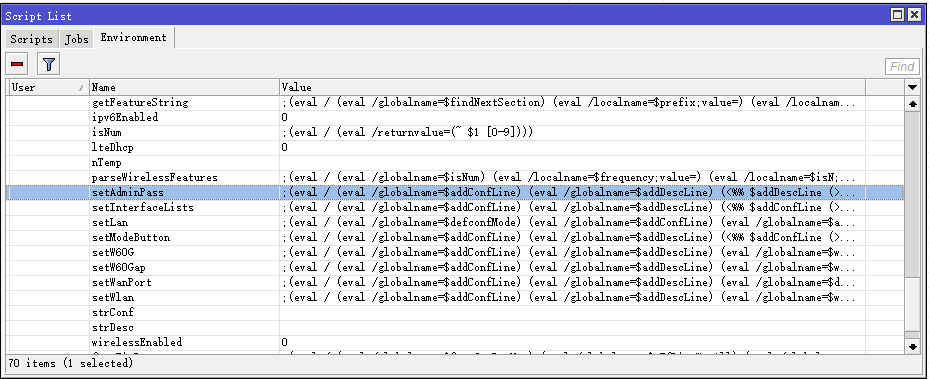Select the setAdminPass row
The image size is (929, 379).
click(456, 192)
